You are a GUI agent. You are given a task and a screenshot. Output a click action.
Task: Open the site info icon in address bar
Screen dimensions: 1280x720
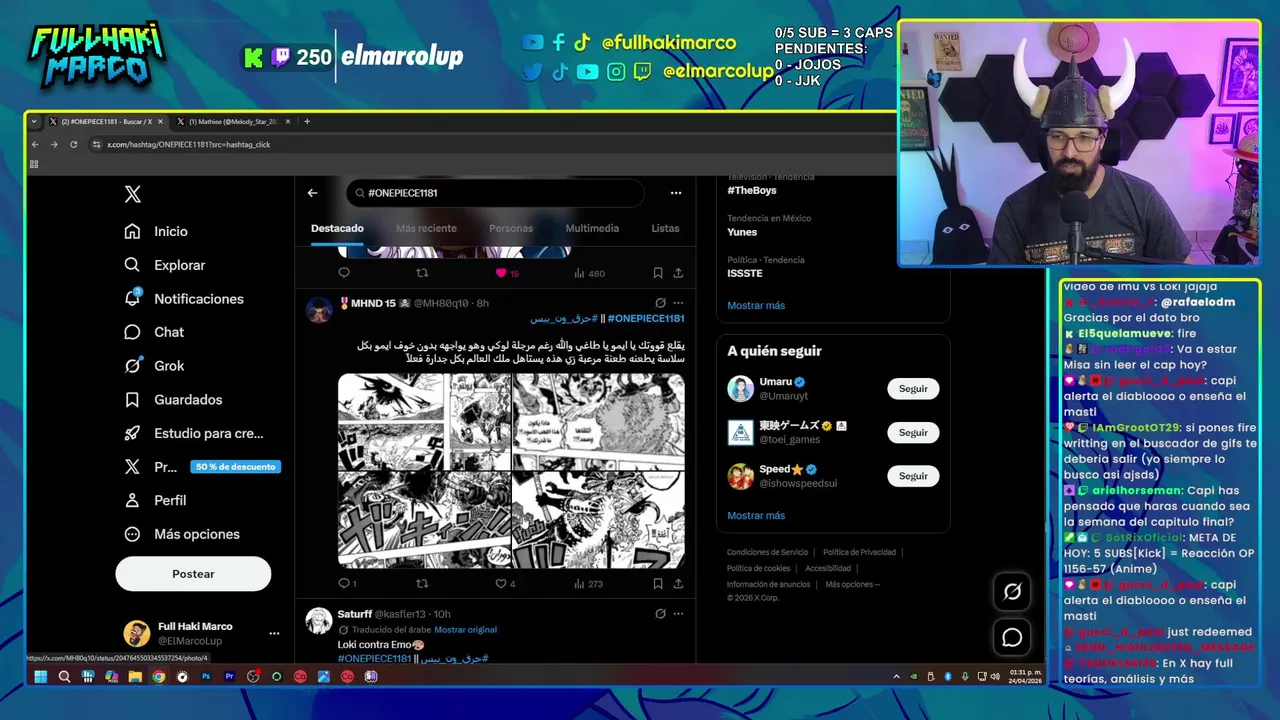(97, 144)
